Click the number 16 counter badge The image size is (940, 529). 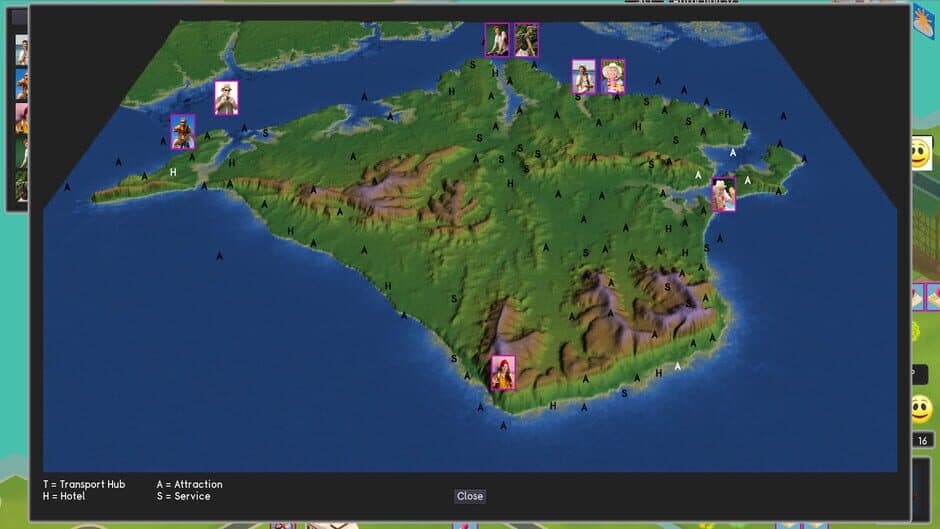tap(923, 441)
